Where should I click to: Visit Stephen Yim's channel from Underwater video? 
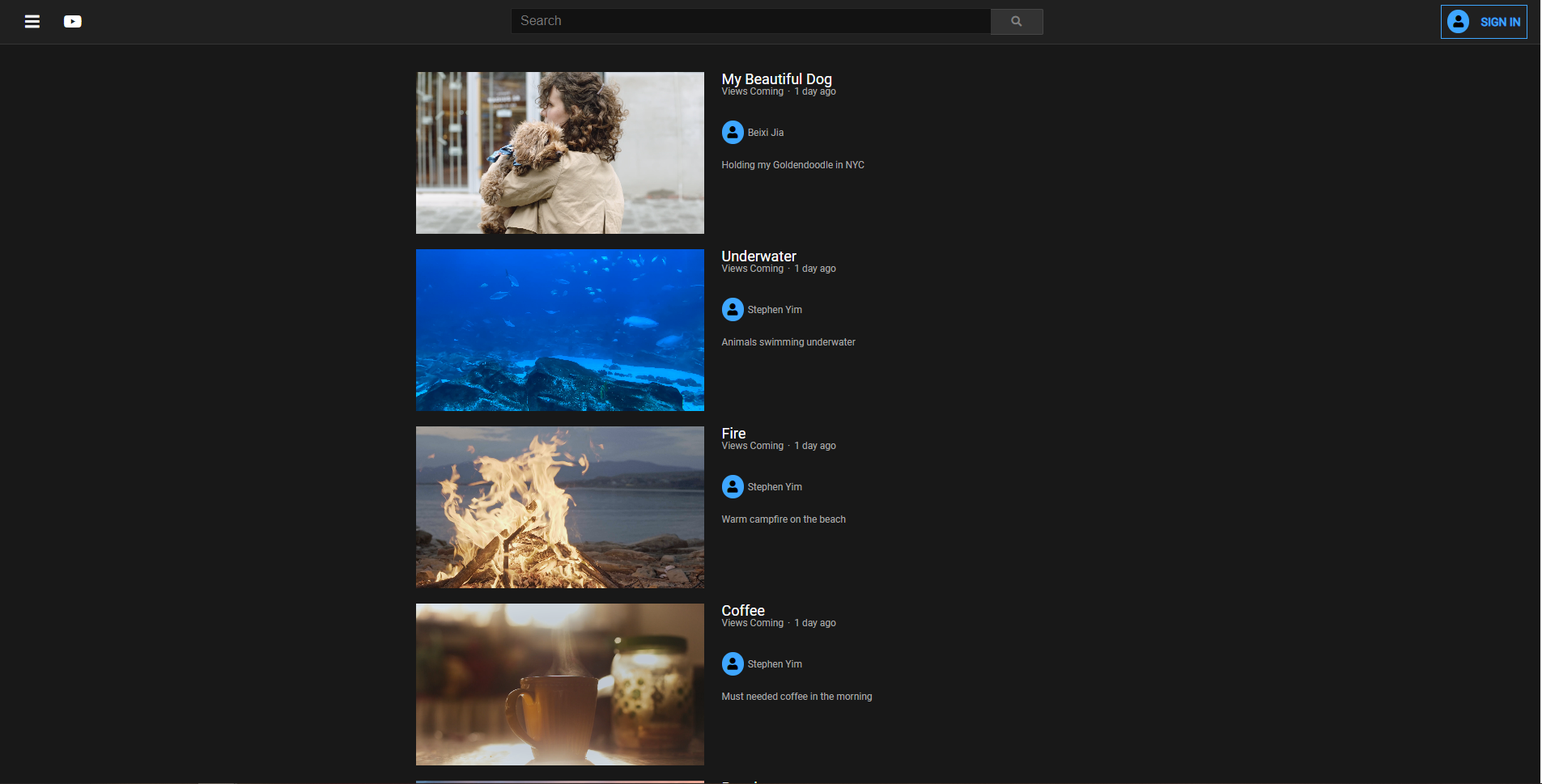774,309
